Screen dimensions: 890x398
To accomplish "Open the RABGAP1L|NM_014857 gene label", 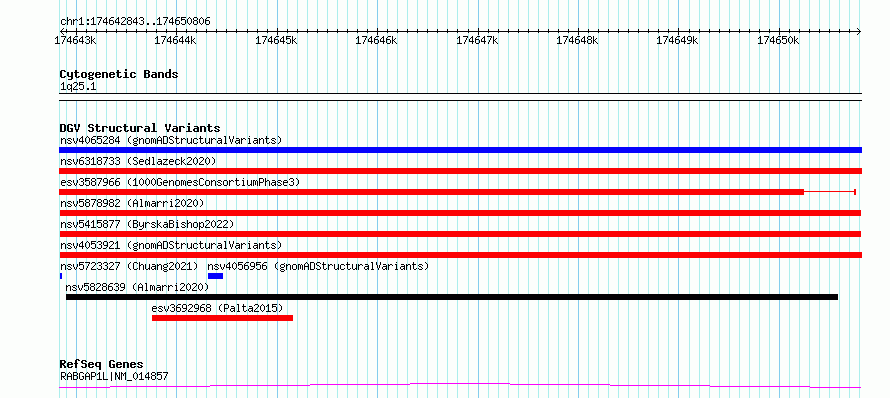I will click(114, 376).
